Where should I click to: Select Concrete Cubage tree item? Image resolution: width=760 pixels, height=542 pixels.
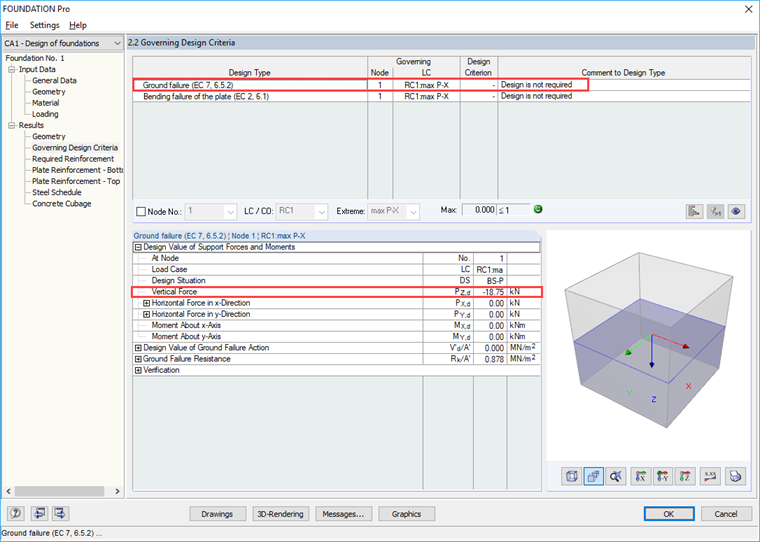[x=62, y=203]
